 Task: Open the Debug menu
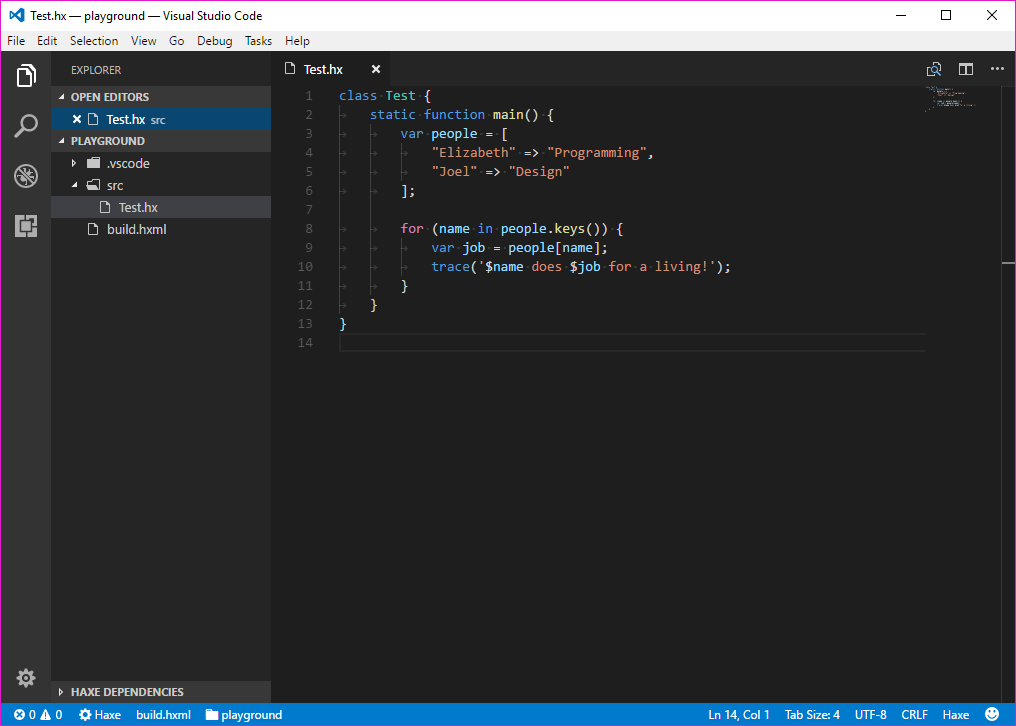click(x=214, y=41)
